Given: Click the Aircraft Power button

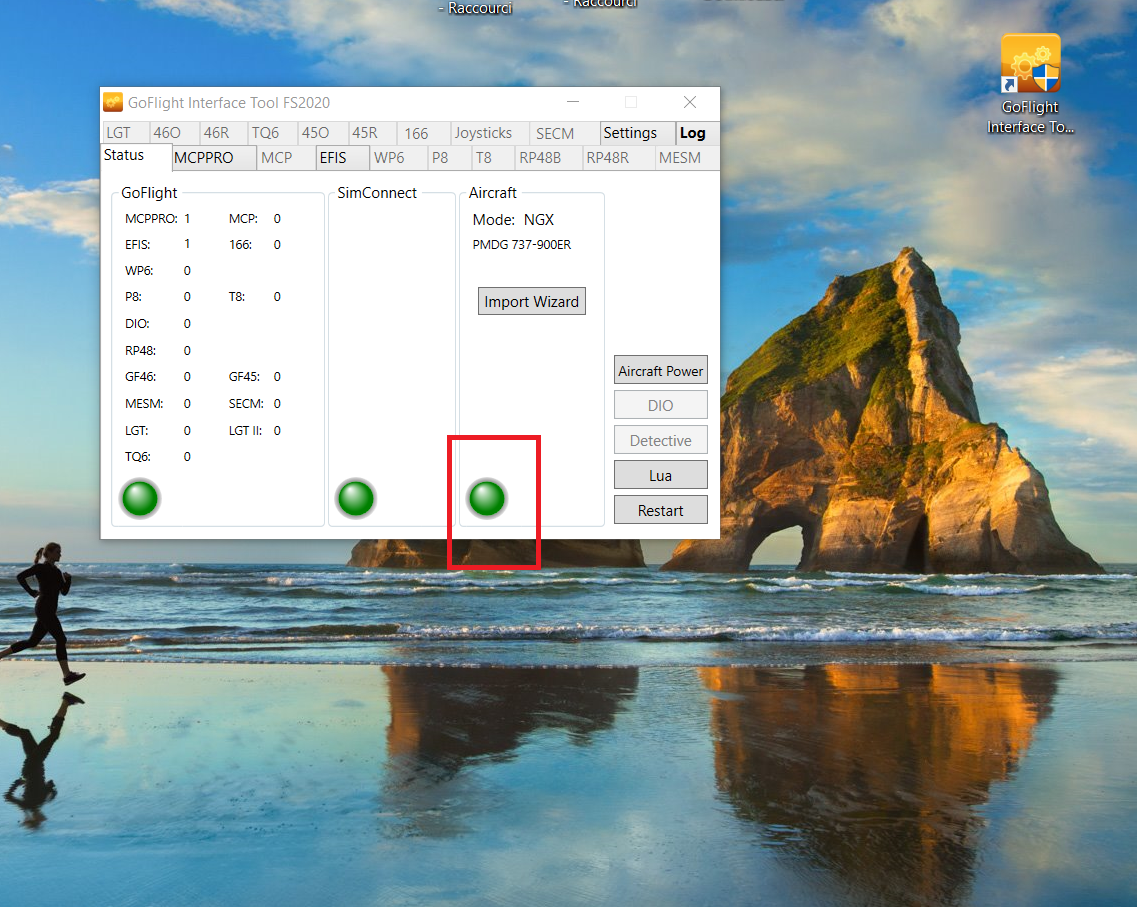Looking at the screenshot, I should click(661, 371).
